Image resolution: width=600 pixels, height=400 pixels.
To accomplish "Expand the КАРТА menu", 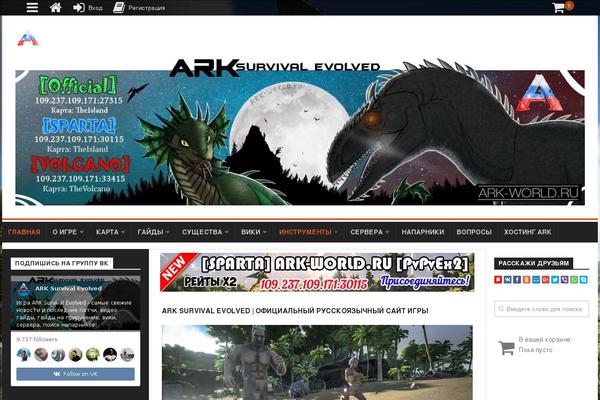I will pos(110,232).
